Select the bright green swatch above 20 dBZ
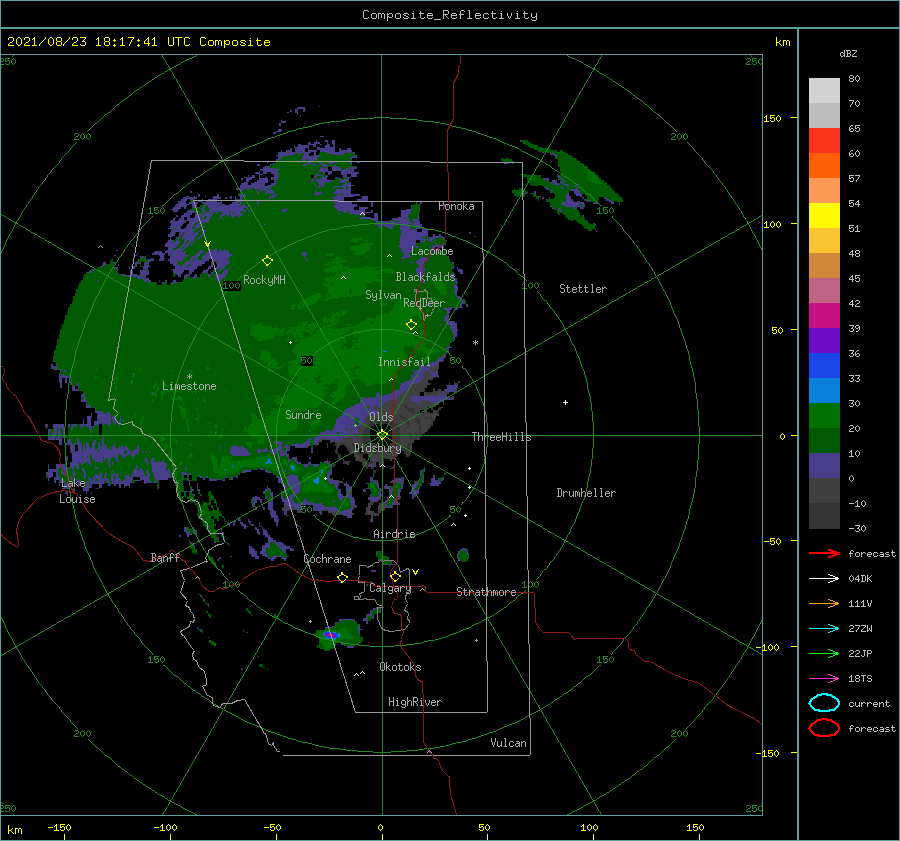900x841 pixels. click(x=824, y=416)
